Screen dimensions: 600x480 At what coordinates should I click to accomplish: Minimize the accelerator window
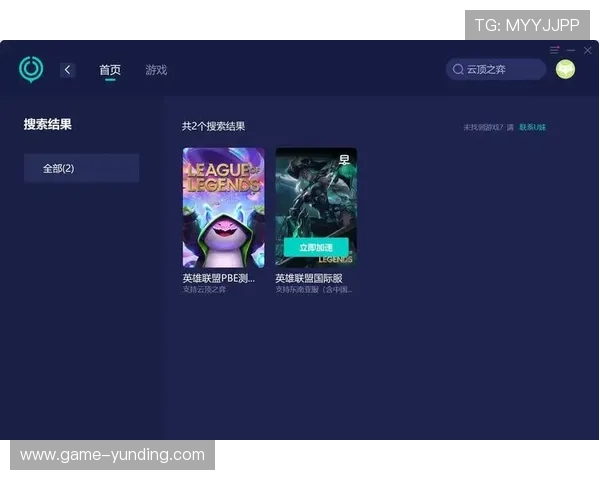571,50
